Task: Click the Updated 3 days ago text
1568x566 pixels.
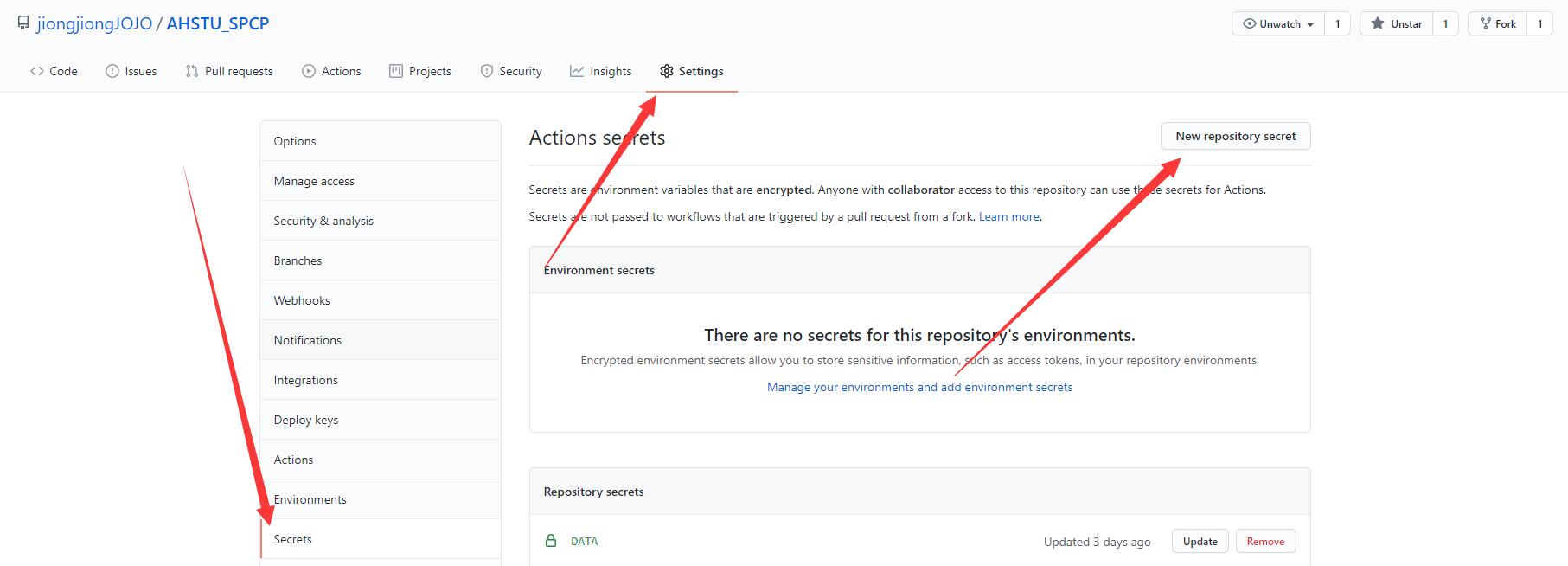Action: point(1097,542)
